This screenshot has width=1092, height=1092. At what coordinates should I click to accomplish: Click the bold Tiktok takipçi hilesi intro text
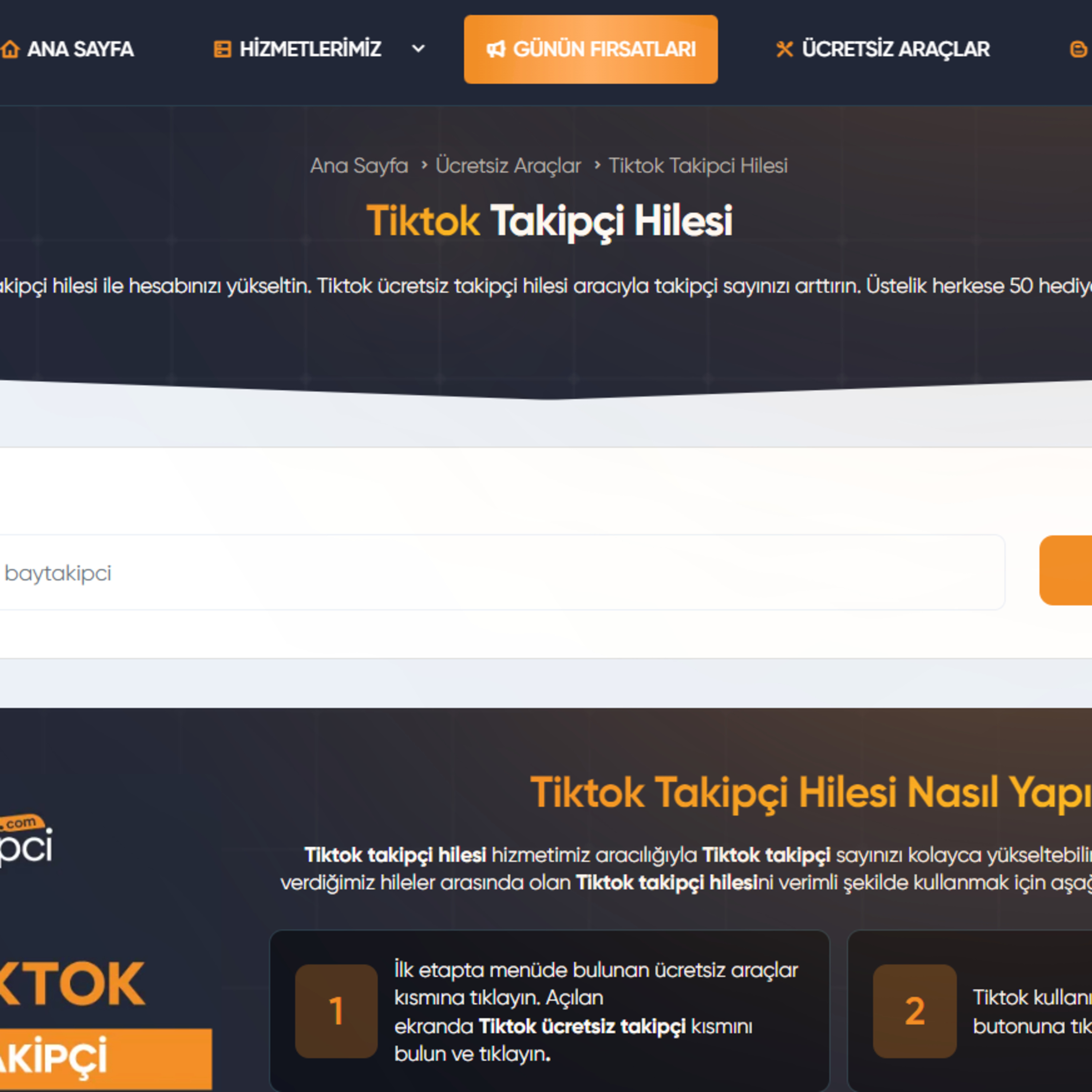point(395,855)
